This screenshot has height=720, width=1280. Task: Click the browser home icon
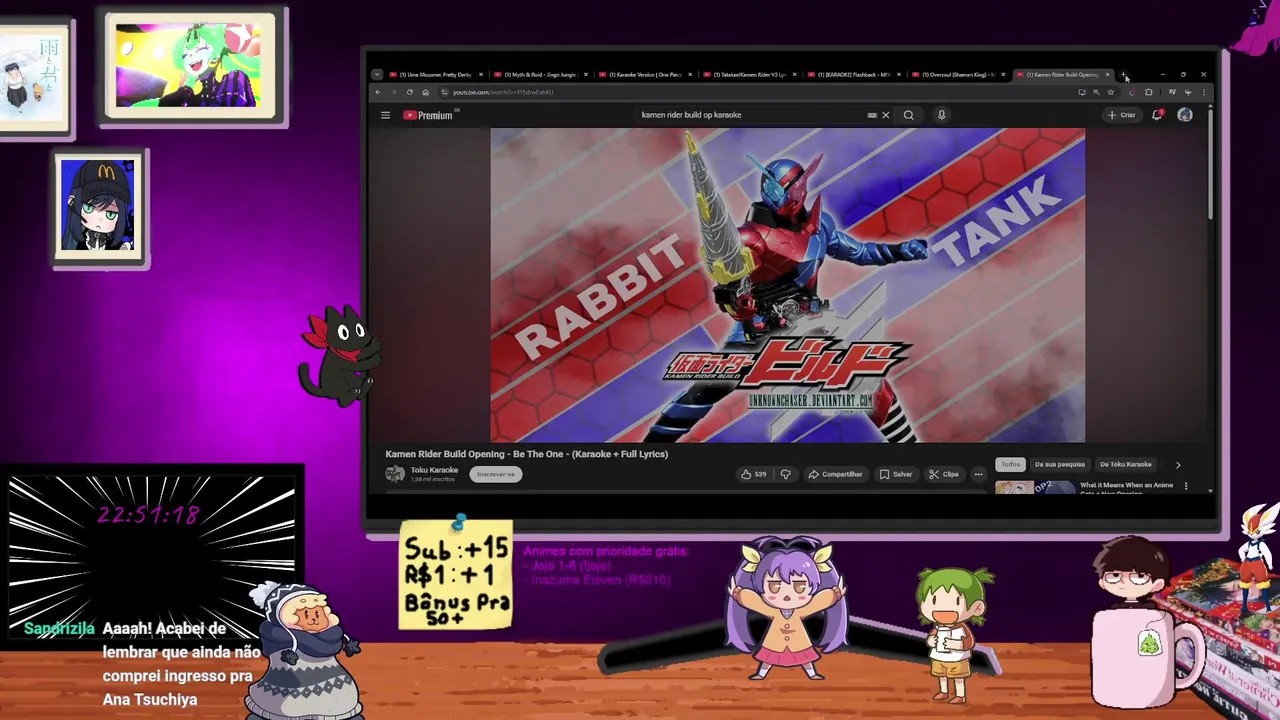425,92
